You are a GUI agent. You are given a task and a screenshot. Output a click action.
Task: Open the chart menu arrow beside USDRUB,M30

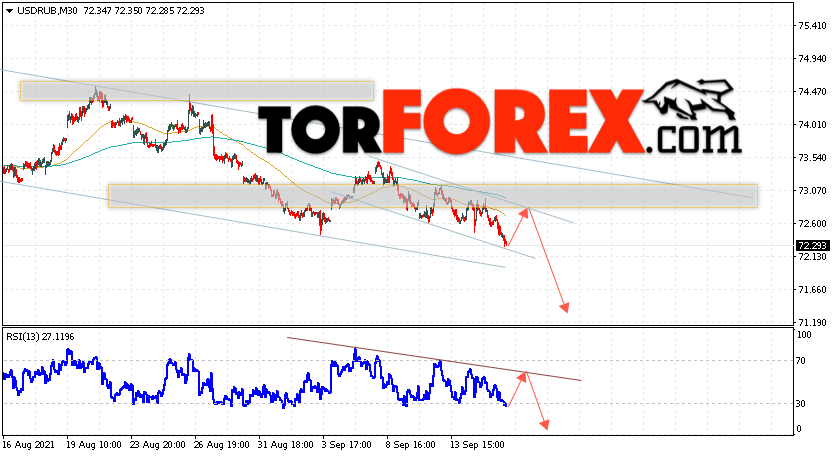click(10, 11)
